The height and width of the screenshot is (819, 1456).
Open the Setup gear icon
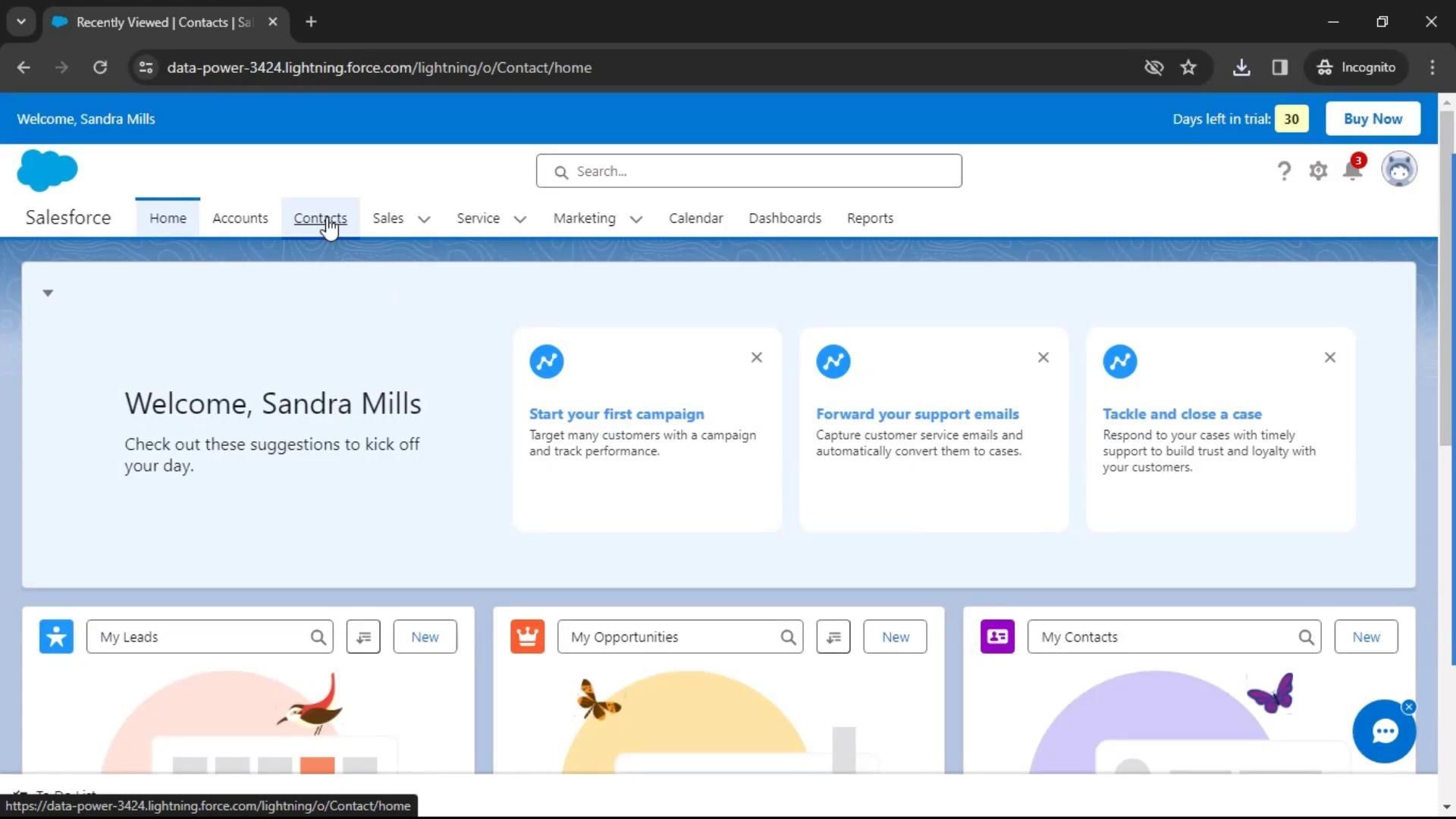coord(1318,171)
